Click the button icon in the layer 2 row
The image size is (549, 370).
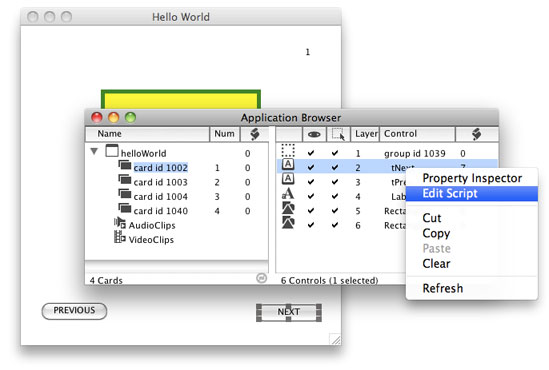point(288,164)
